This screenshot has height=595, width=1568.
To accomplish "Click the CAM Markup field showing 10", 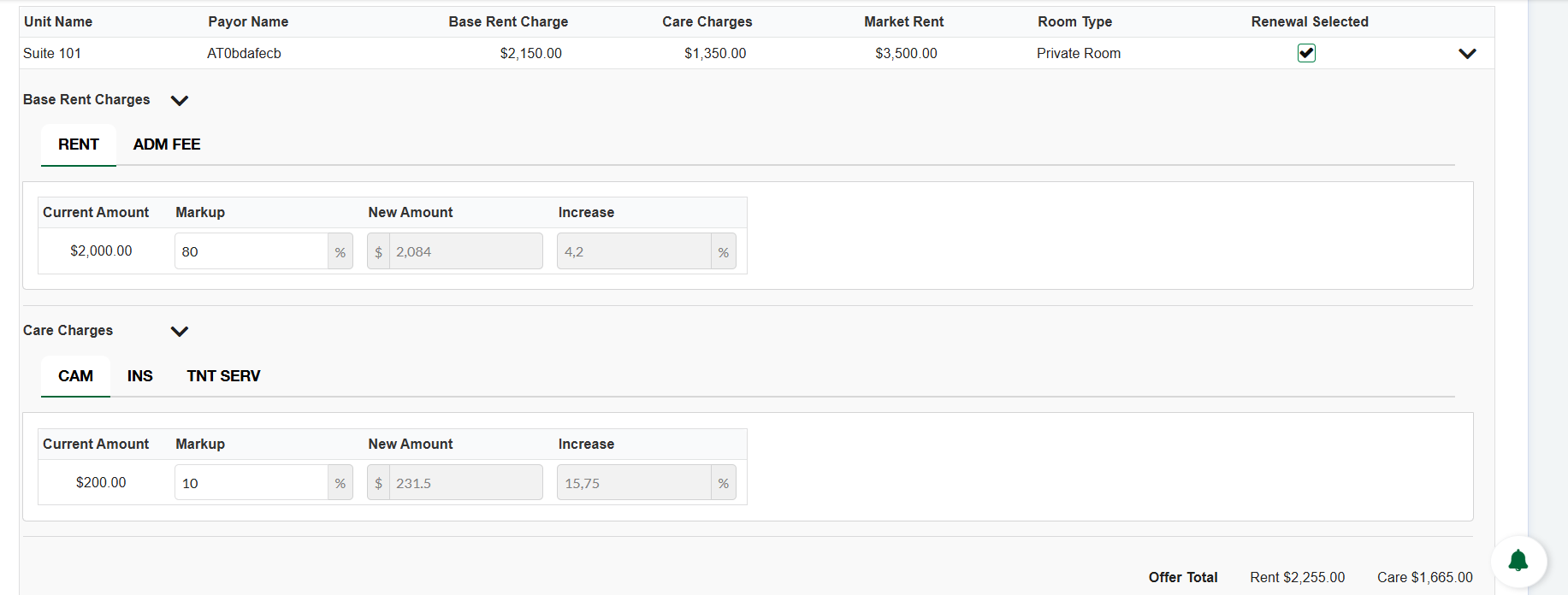I will click(251, 483).
